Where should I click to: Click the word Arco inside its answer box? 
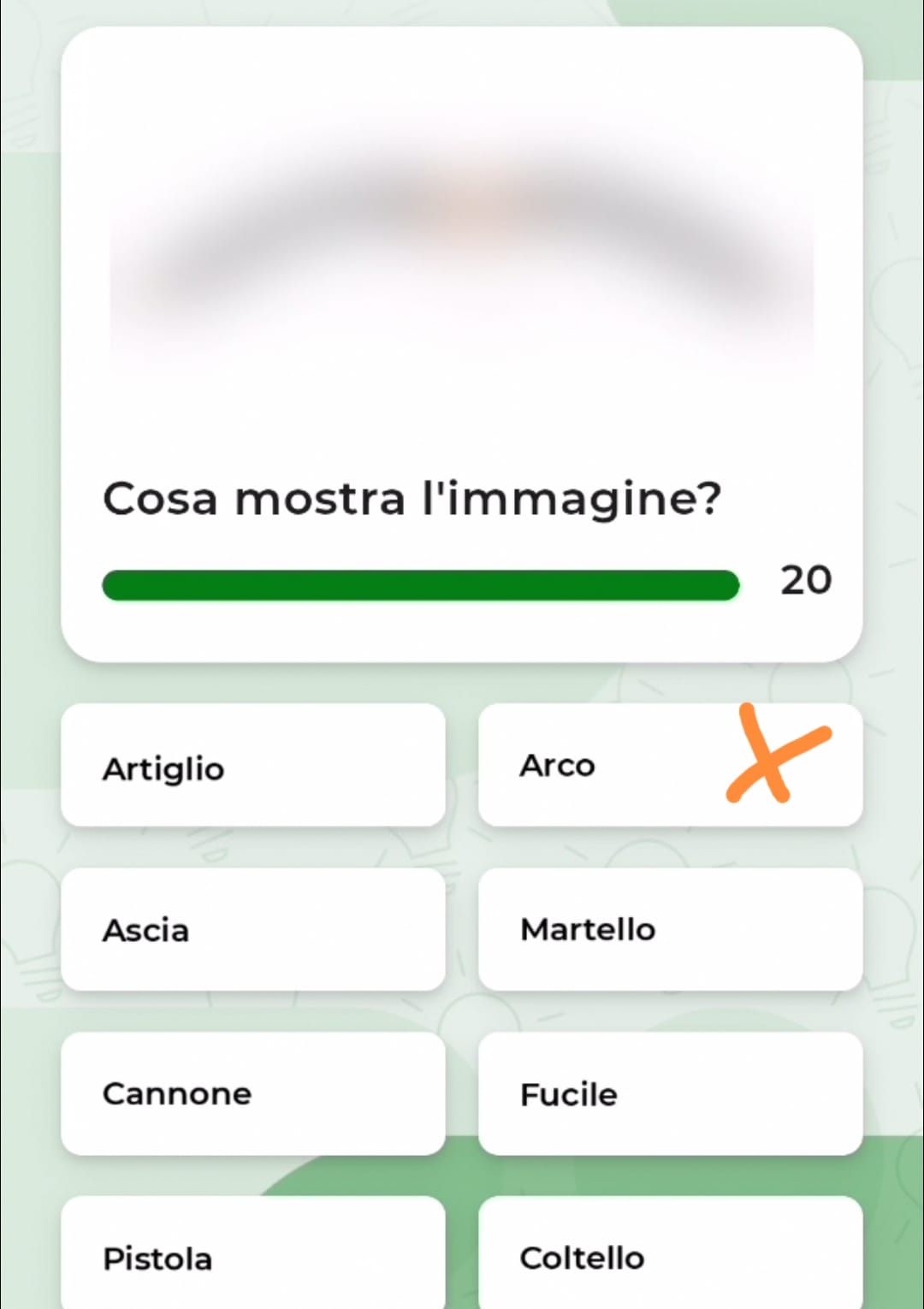tap(557, 765)
